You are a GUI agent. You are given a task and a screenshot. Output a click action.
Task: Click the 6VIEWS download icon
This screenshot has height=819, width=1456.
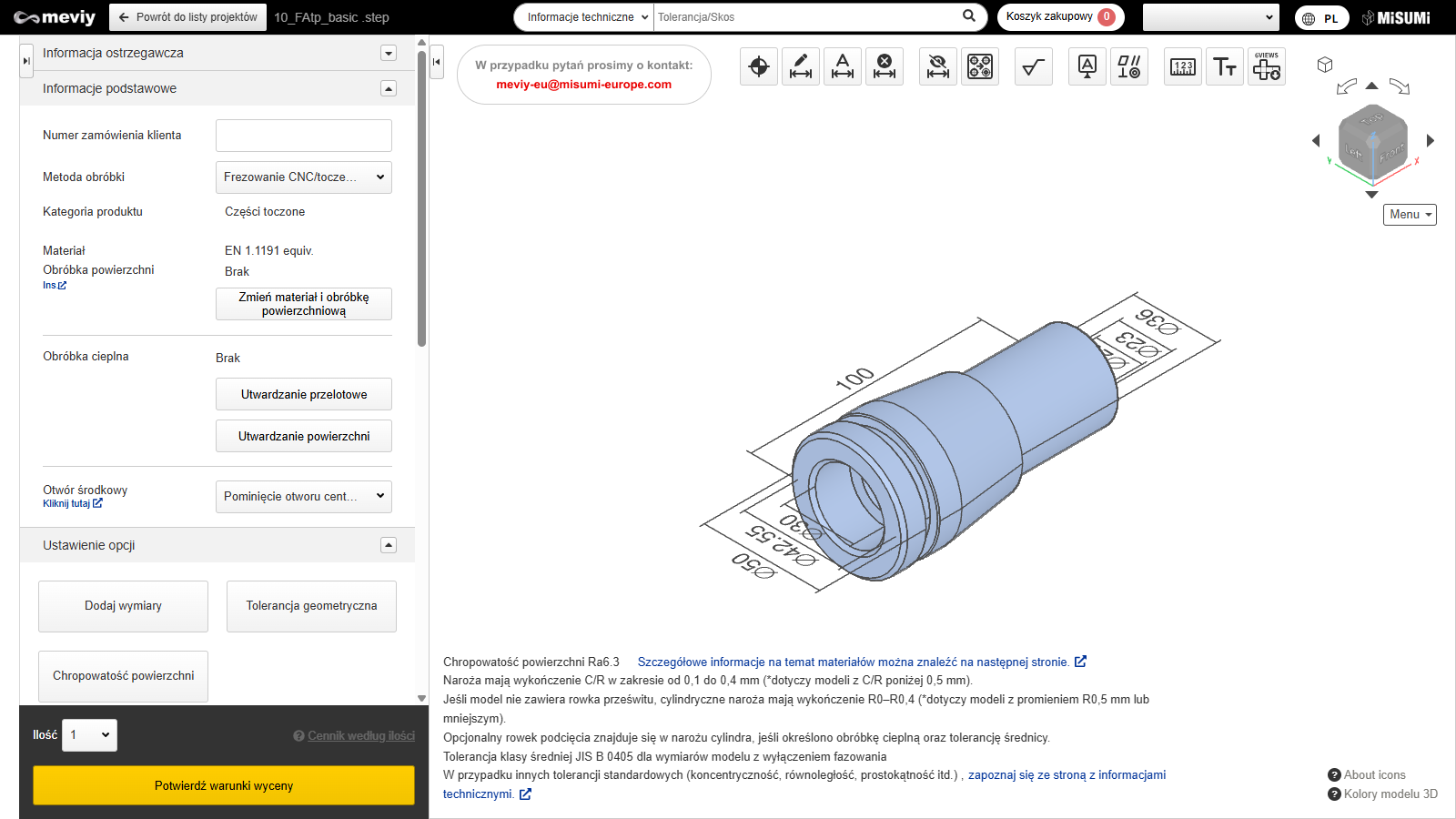point(1267,66)
